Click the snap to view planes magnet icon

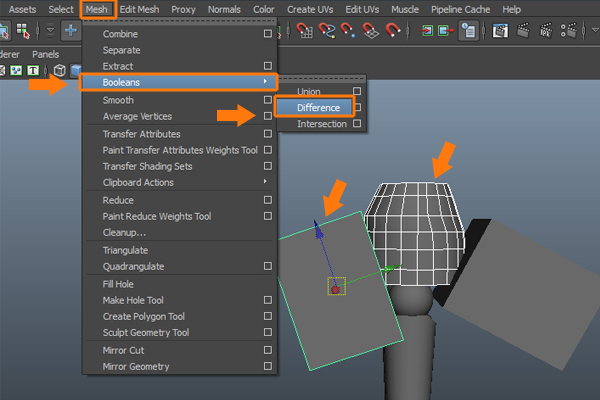point(373,31)
